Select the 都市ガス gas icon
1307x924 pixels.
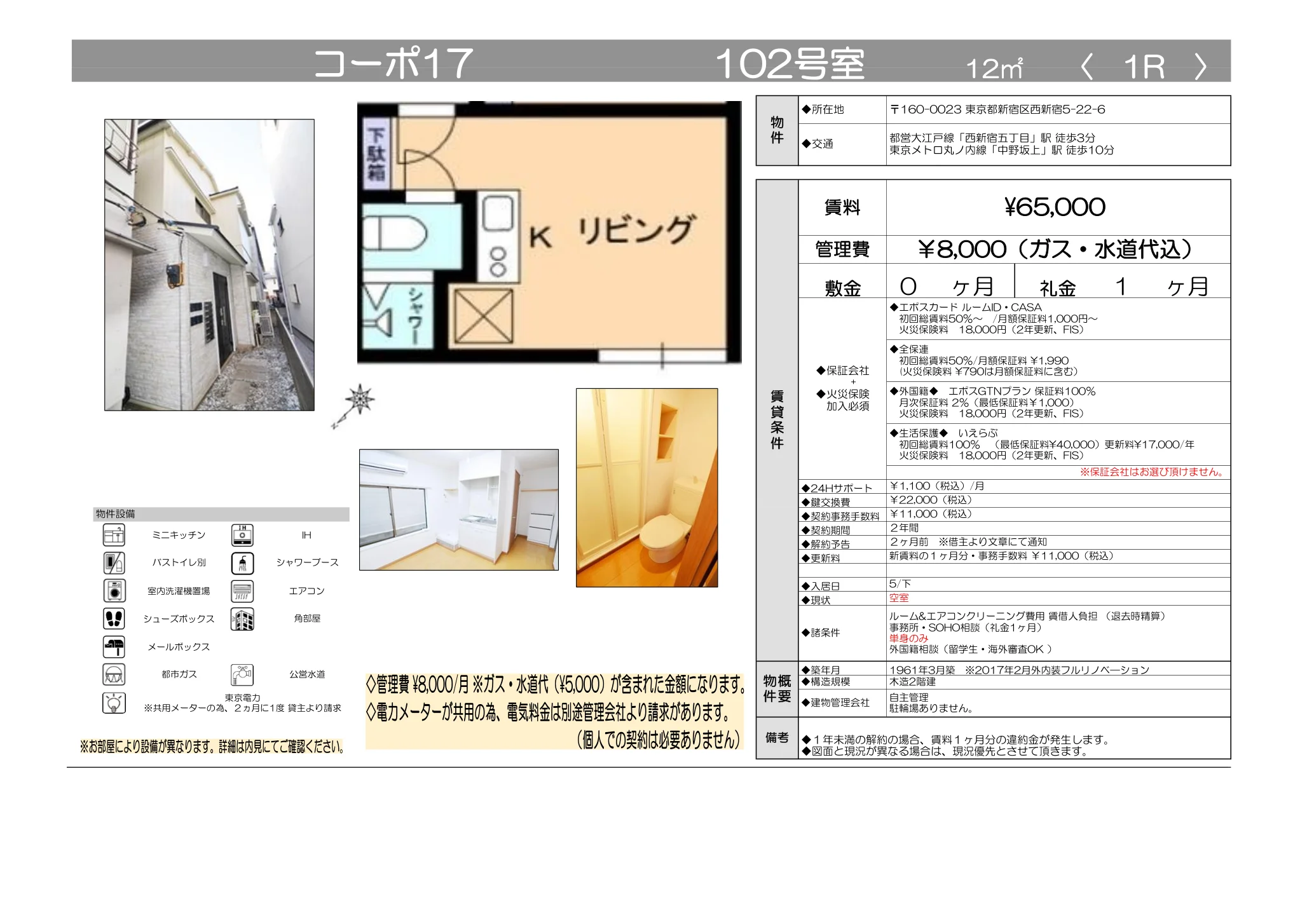(114, 674)
